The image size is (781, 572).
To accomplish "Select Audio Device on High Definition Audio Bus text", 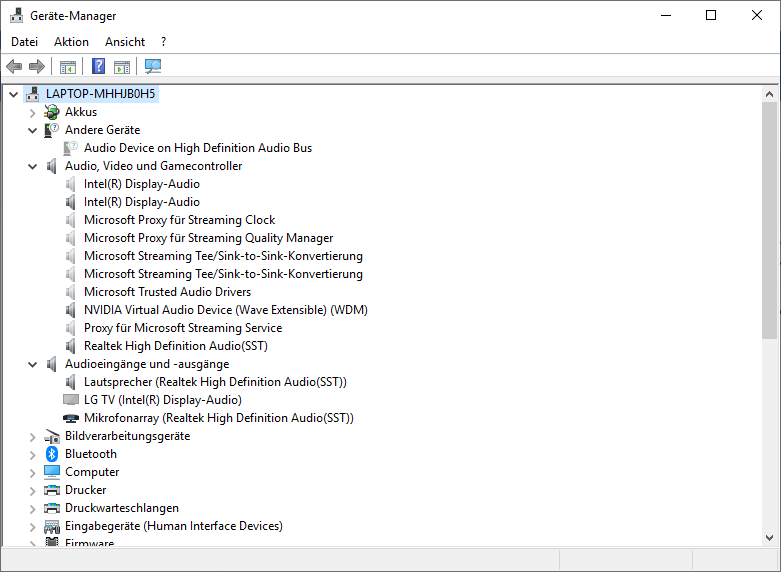I will [198, 148].
